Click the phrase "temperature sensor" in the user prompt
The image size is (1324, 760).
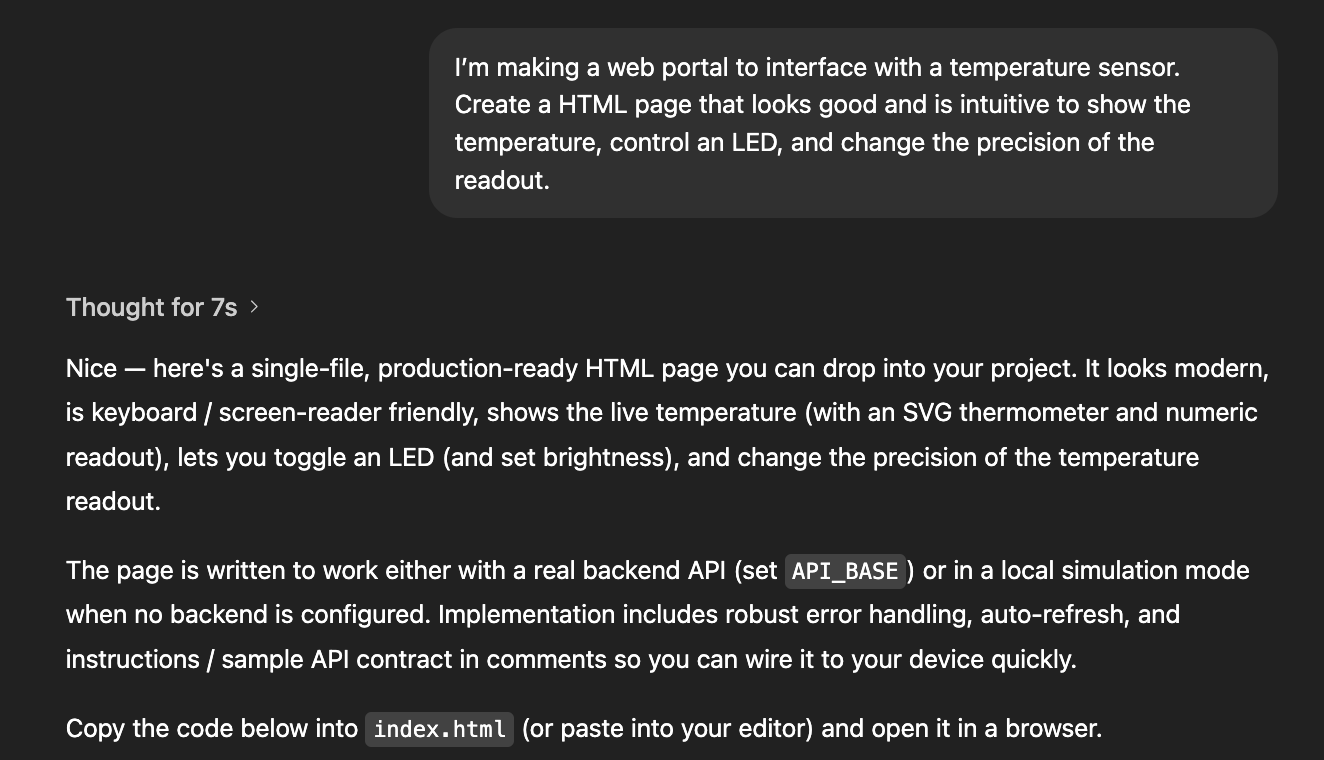tap(1064, 67)
